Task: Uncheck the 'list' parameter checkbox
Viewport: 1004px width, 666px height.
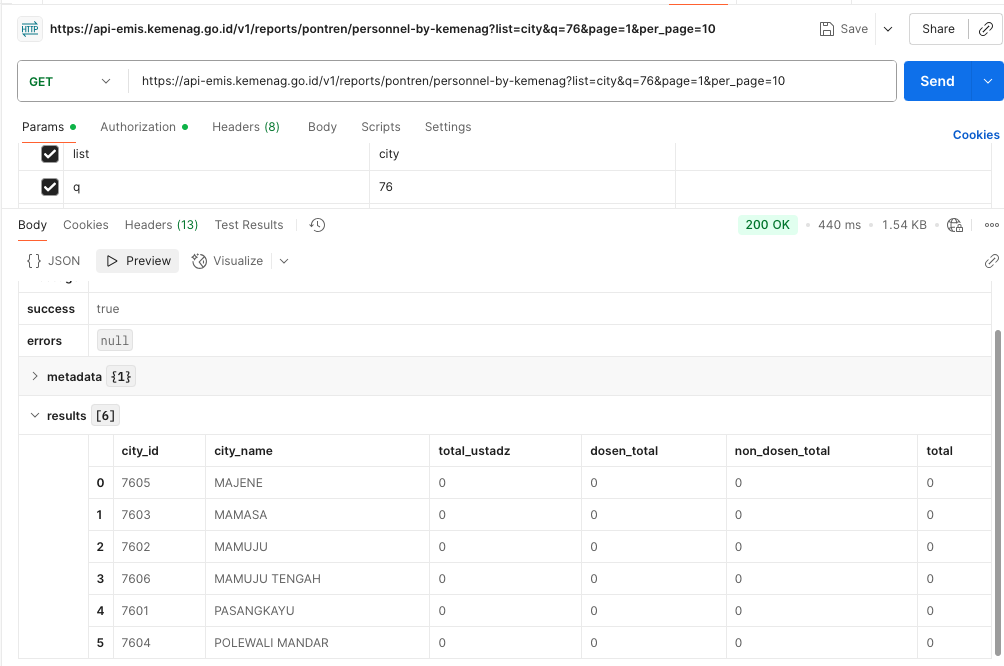Action: click(x=50, y=154)
